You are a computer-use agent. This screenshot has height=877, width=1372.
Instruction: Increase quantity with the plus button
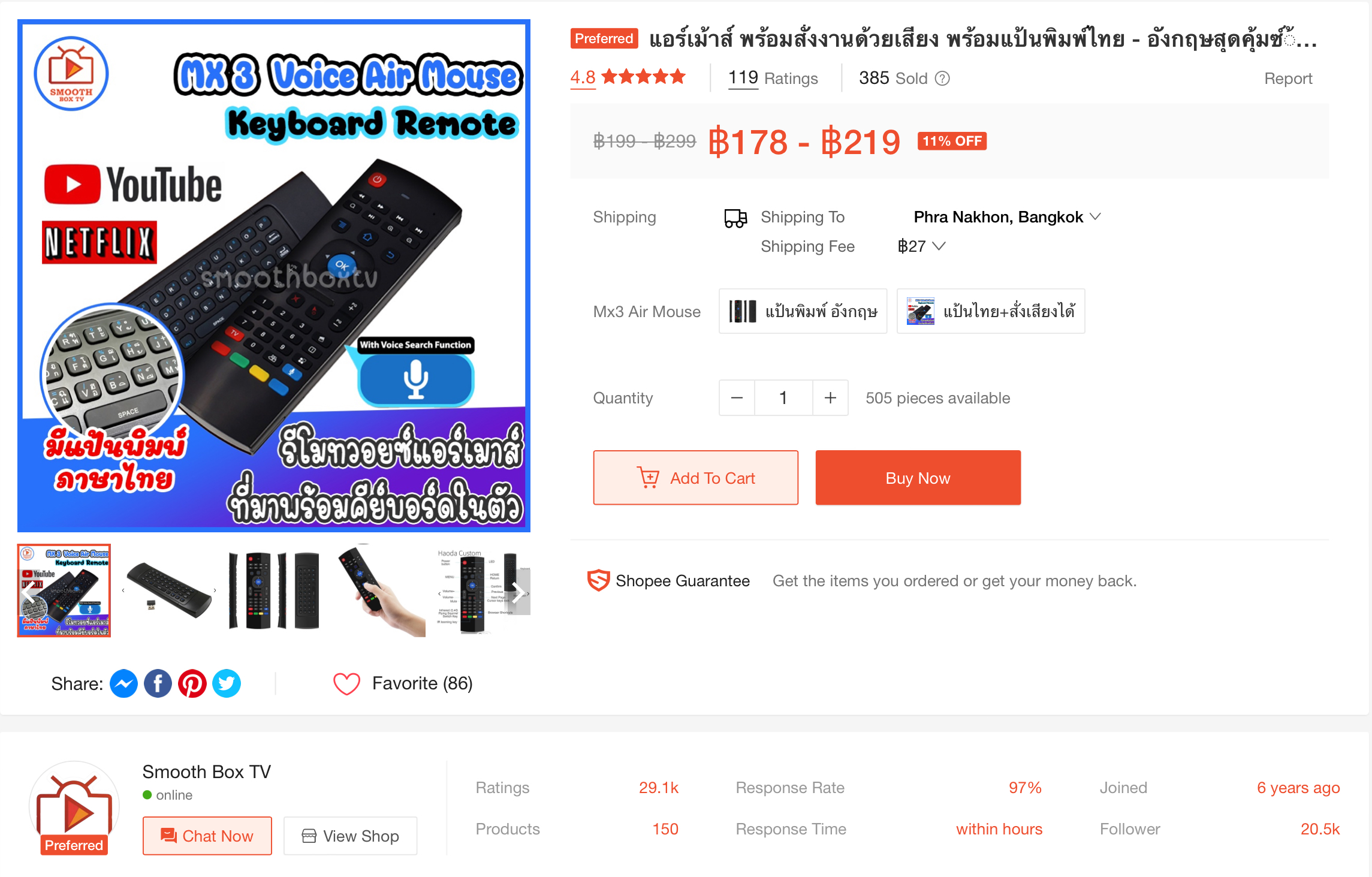[x=830, y=397]
